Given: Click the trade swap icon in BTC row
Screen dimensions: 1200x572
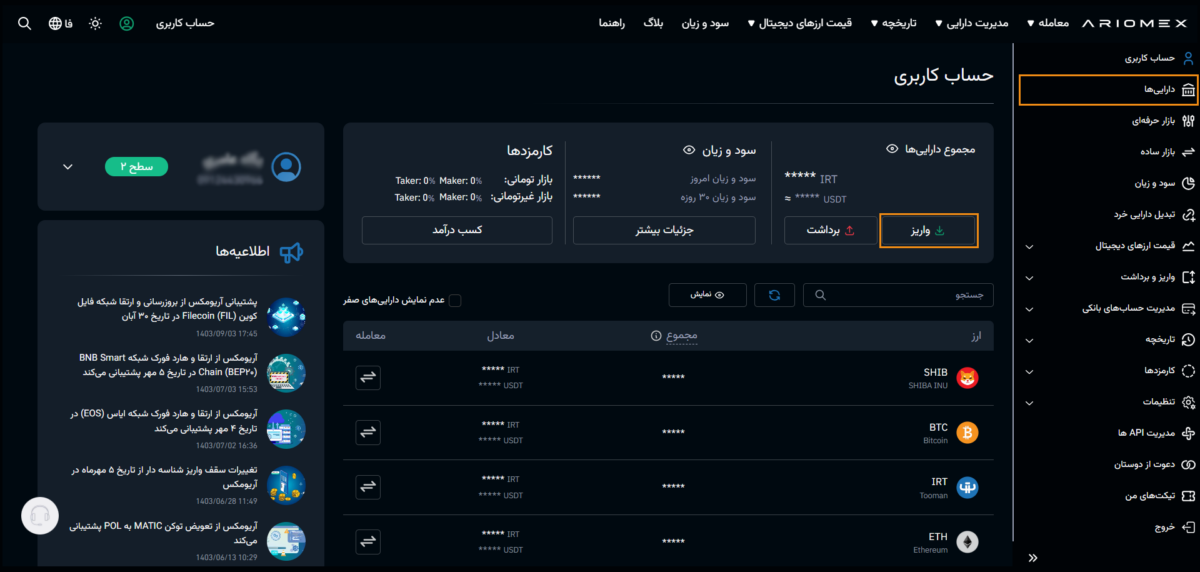Looking at the screenshot, I should [x=368, y=432].
